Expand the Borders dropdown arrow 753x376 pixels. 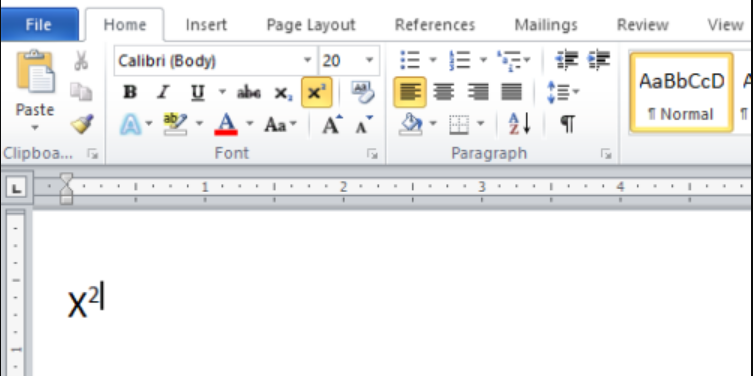[481, 124]
